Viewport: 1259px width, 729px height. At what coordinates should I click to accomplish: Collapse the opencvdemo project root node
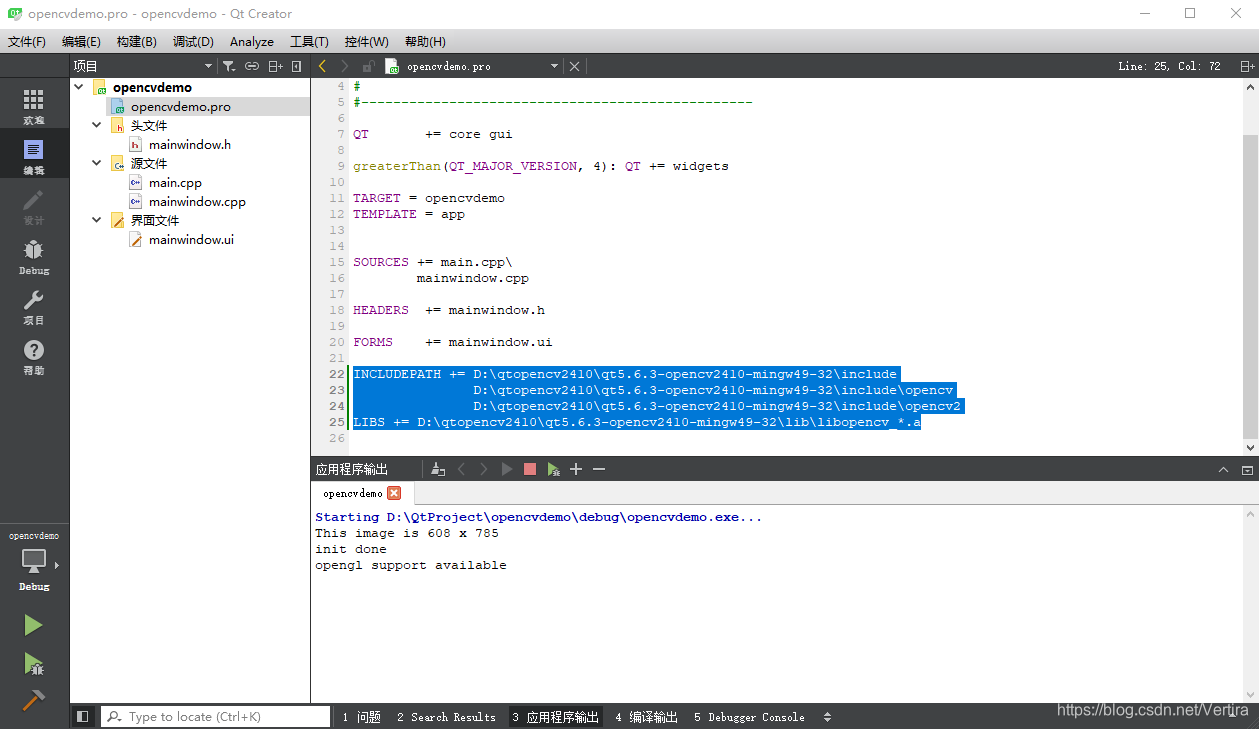pyautogui.click(x=80, y=87)
